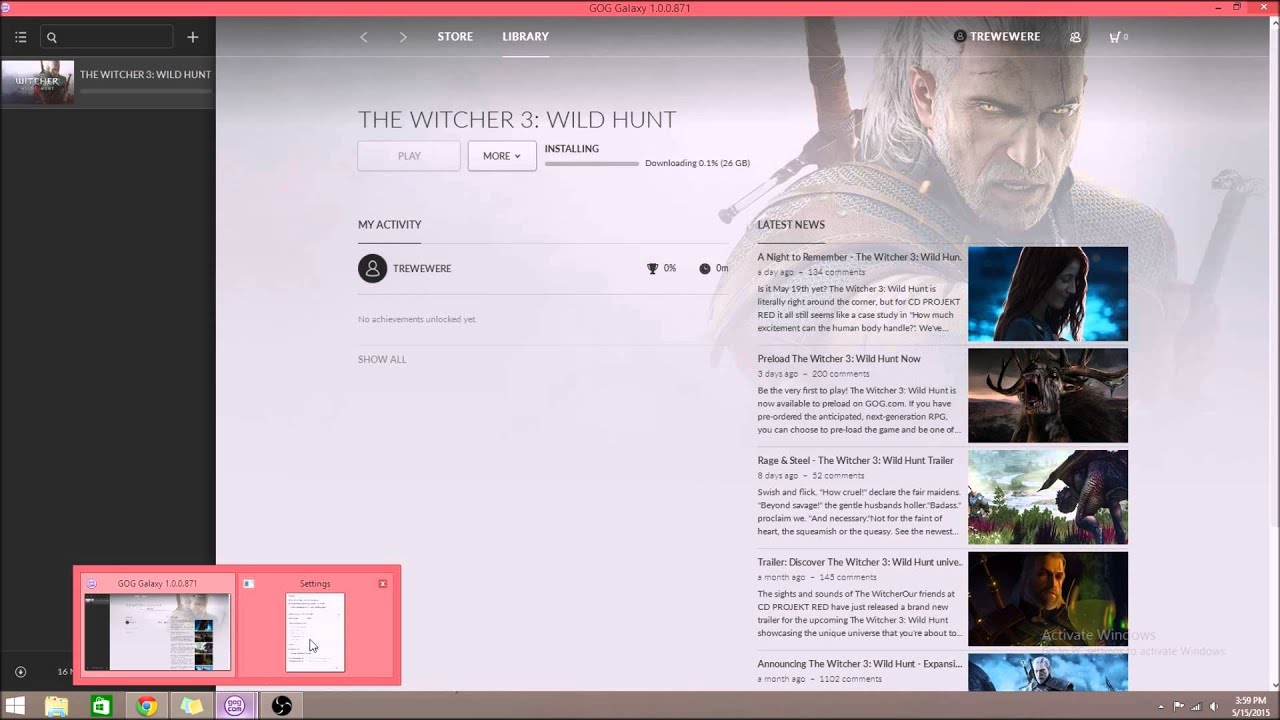
Task: Click the My Activity heading
Action: [390, 225]
